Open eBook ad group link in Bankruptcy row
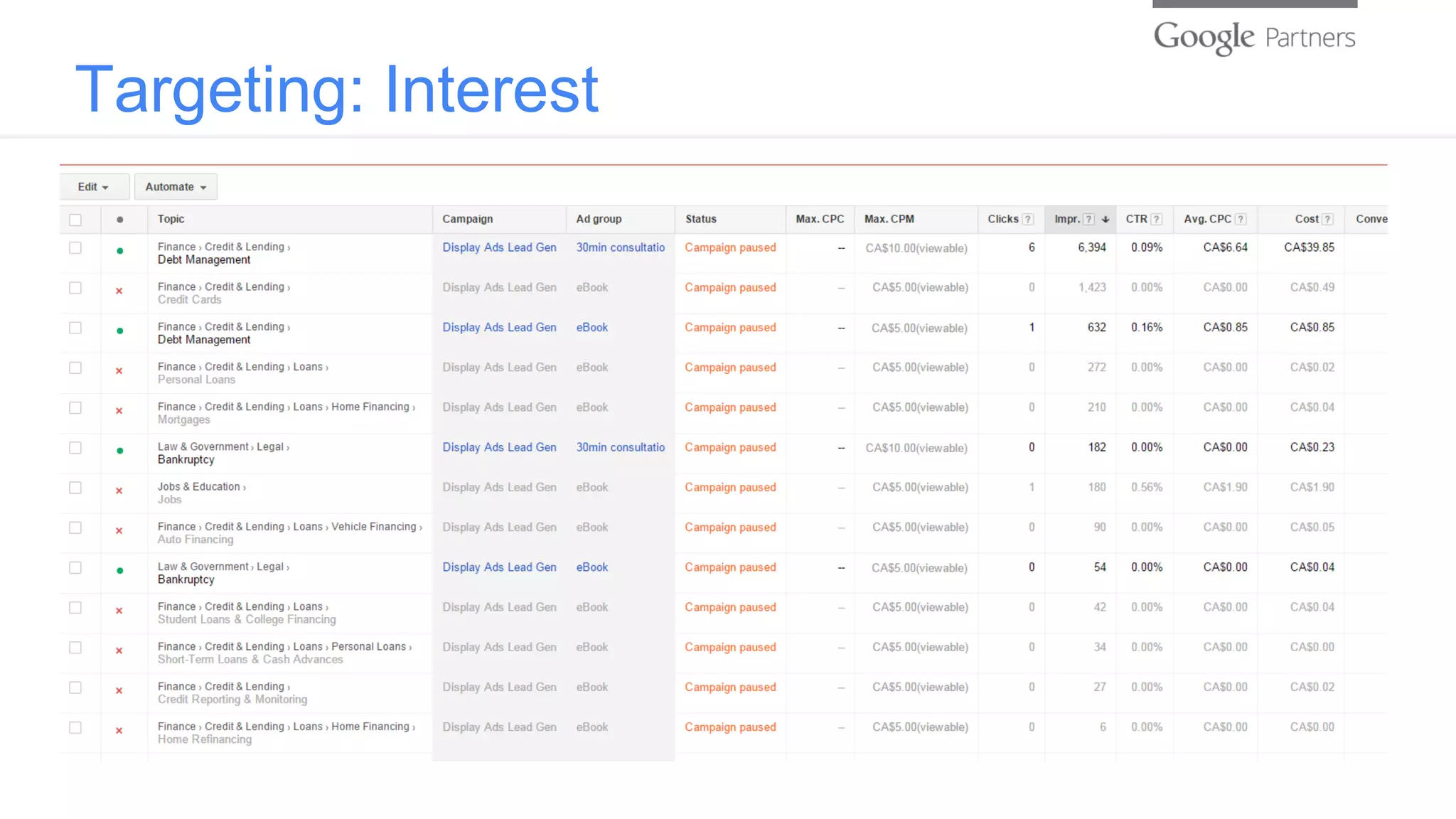Image resolution: width=1456 pixels, height=819 pixels. click(x=592, y=567)
